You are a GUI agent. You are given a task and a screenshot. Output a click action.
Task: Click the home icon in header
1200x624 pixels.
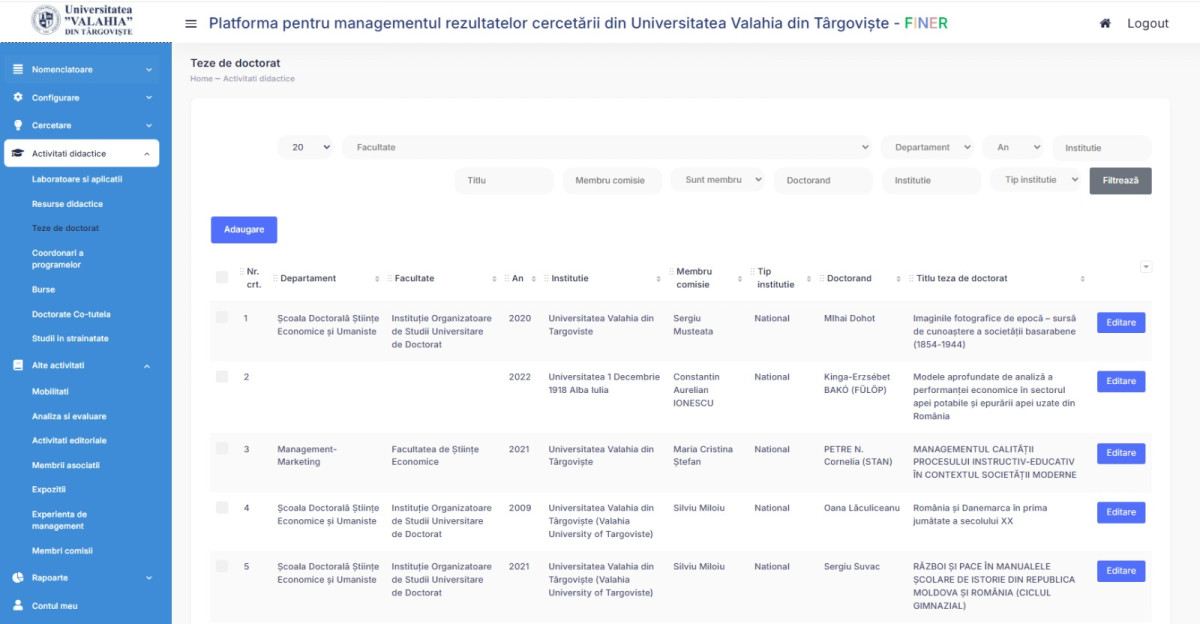[x=1105, y=23]
